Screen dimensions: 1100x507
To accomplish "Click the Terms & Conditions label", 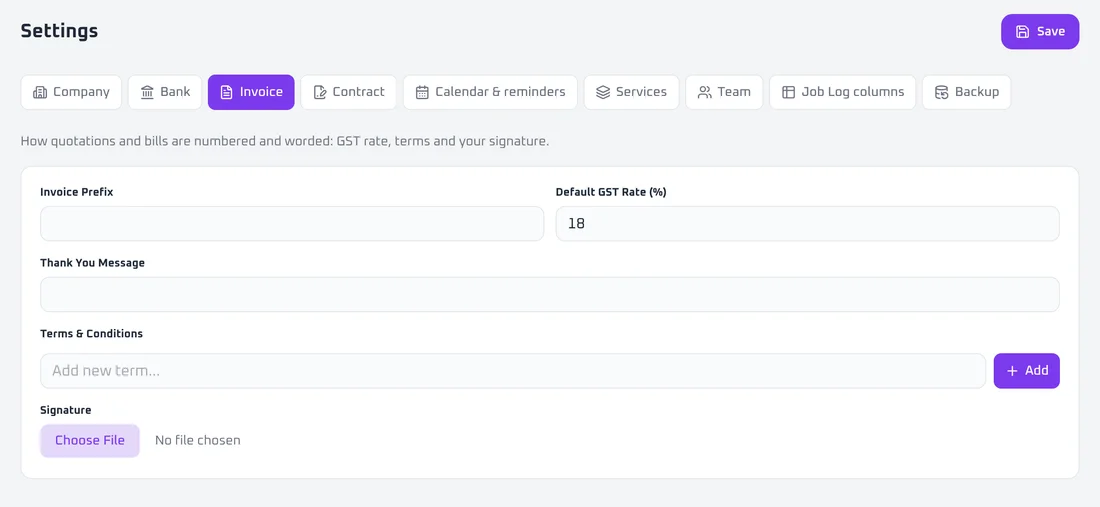I will click(91, 334).
